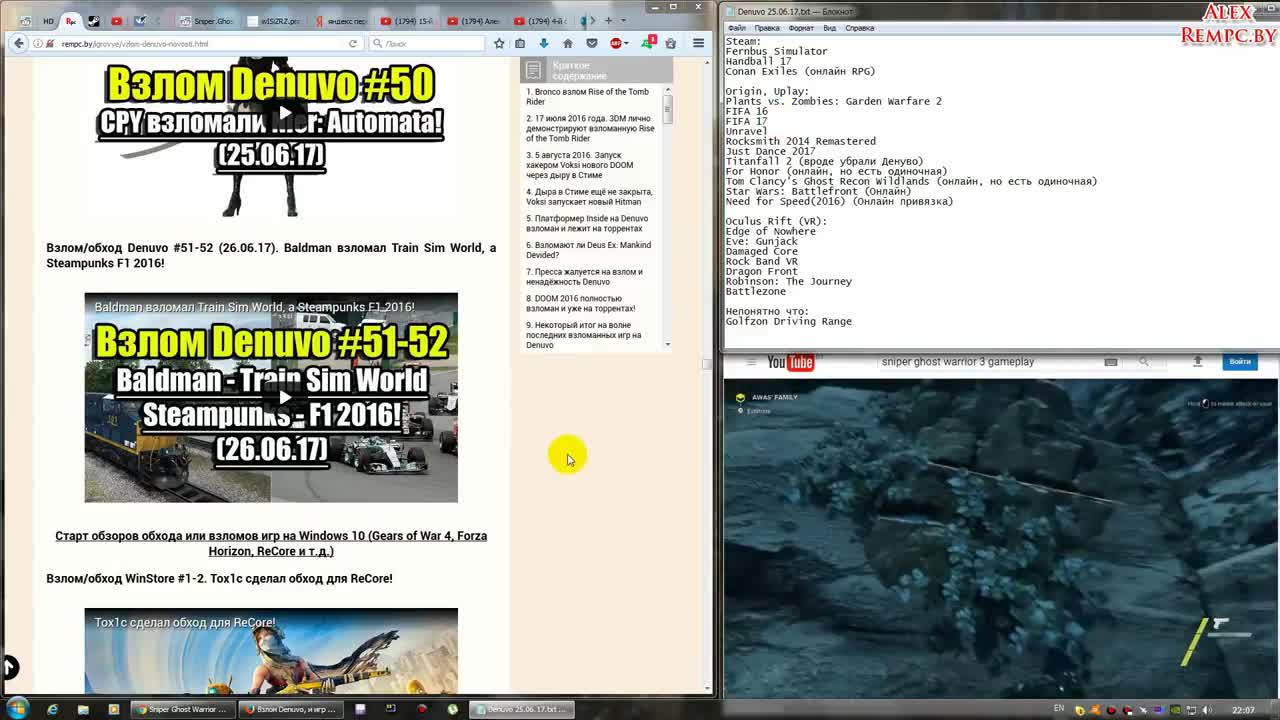Bookmark this page with star icon
This screenshot has height=720, width=1280.
pos(499,43)
